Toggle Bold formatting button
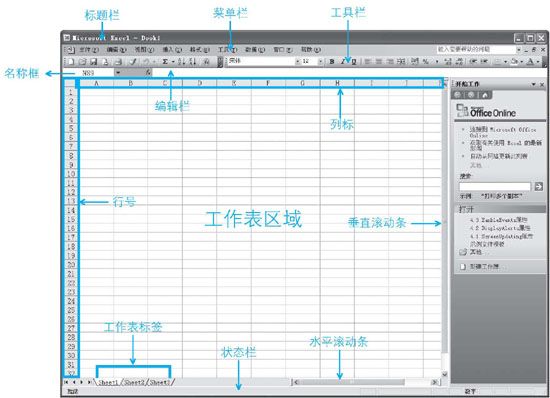Image resolution: width=550 pixels, height=398 pixels. 332,61
